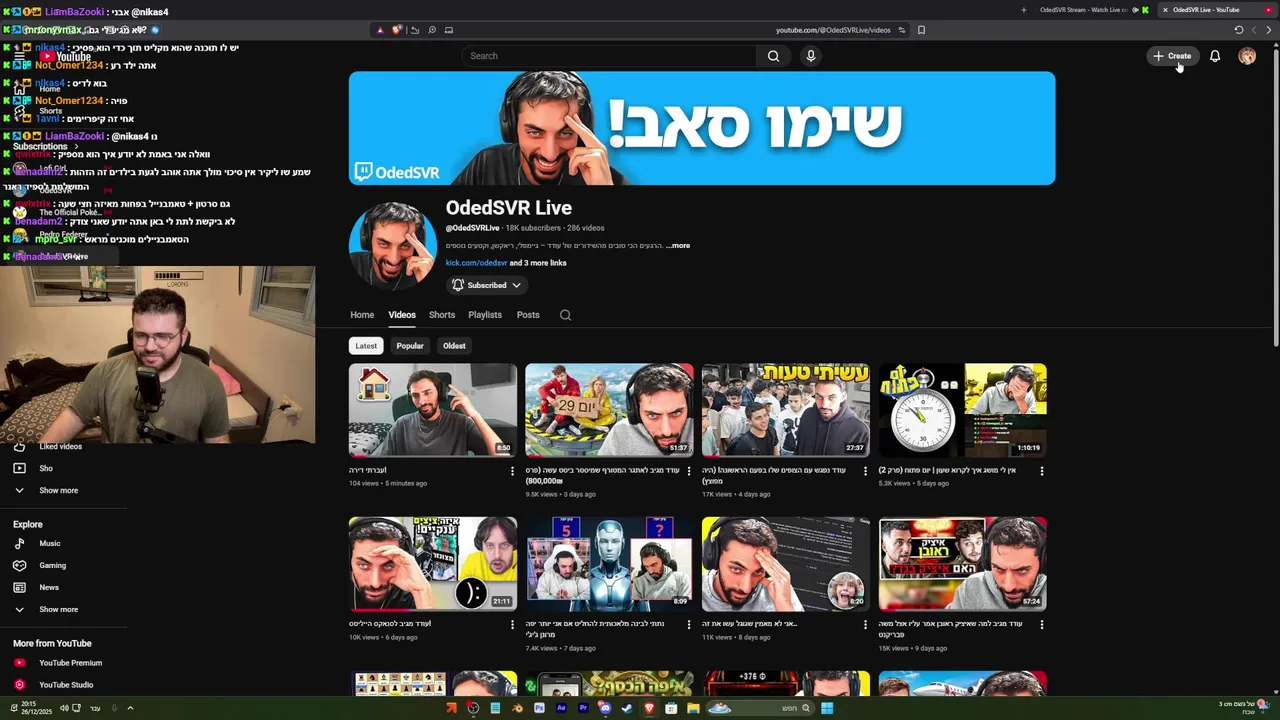The width and height of the screenshot is (1280, 720).
Task: Click the channel banner image
Action: [702, 128]
